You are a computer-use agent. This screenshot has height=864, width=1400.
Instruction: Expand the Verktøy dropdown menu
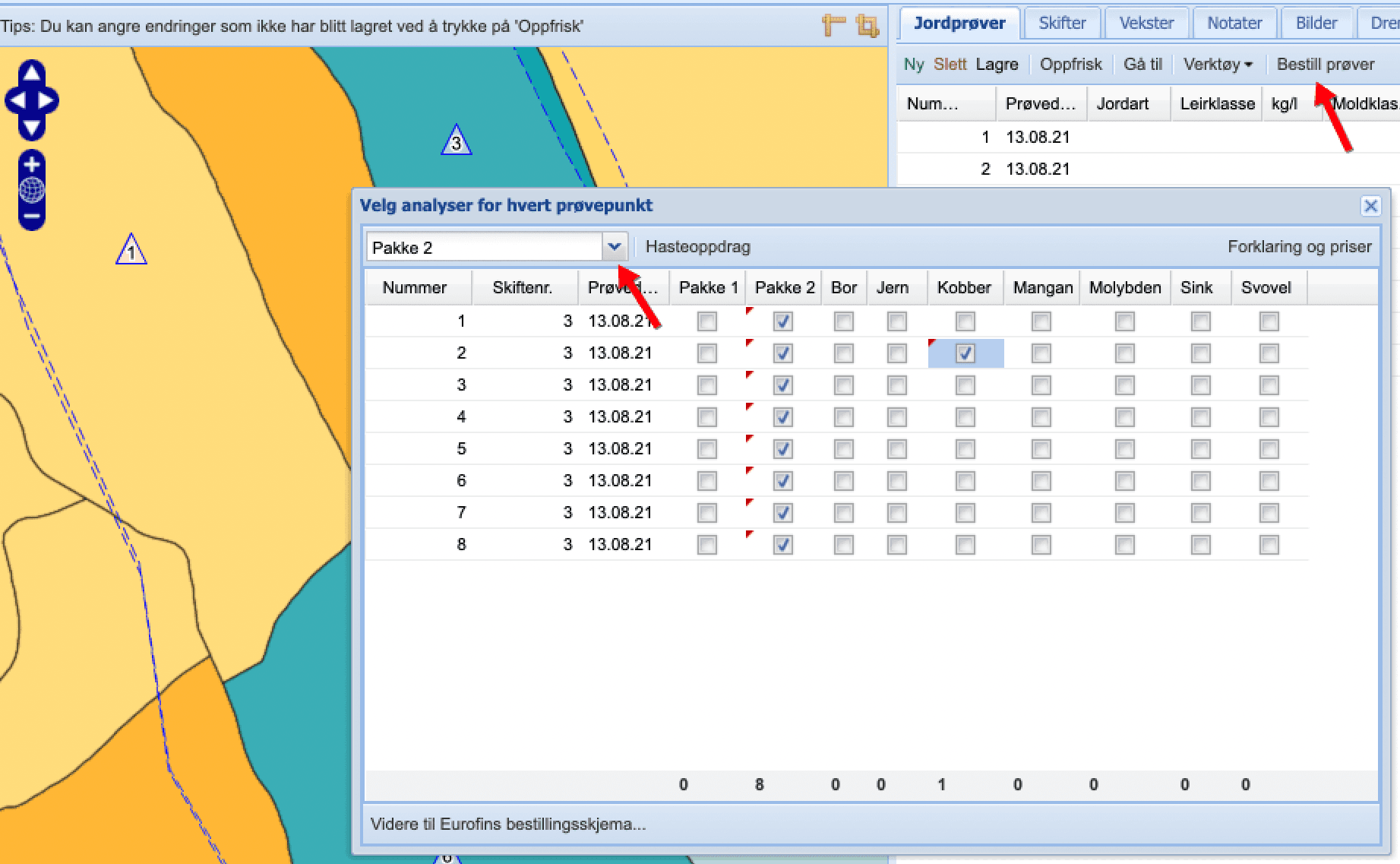click(1218, 65)
